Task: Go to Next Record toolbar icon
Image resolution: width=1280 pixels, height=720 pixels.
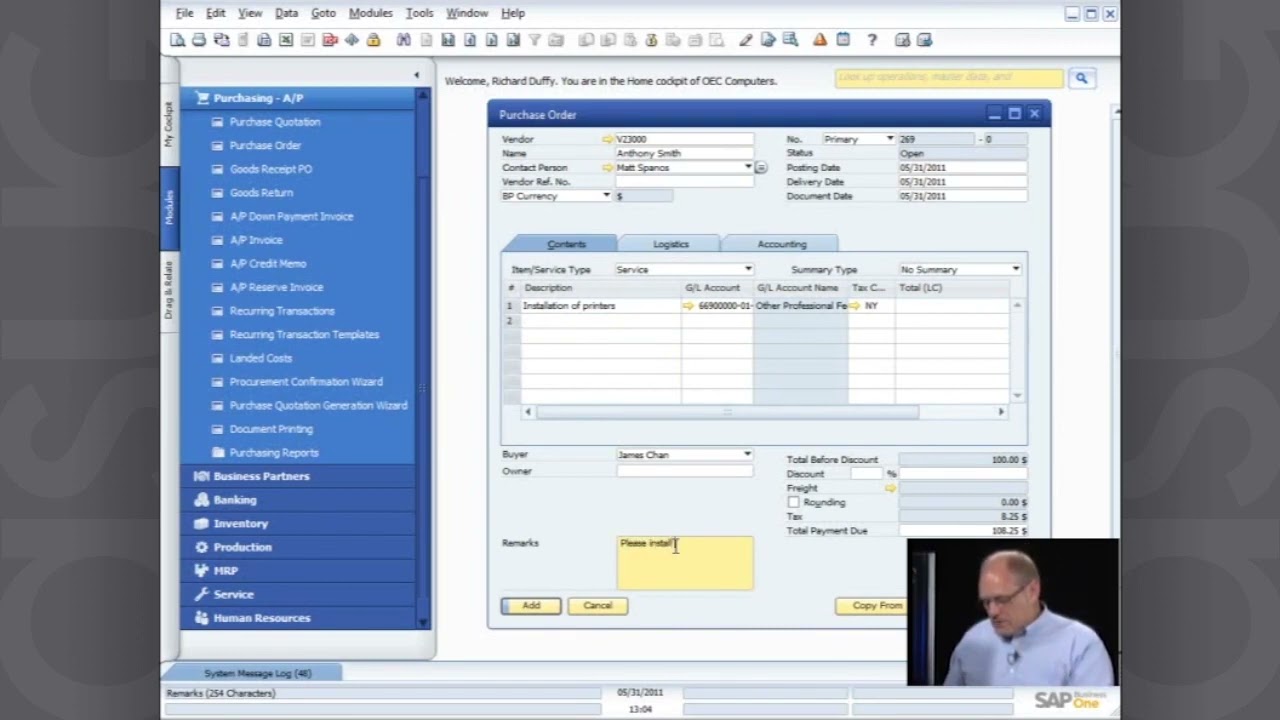Action: [492, 40]
